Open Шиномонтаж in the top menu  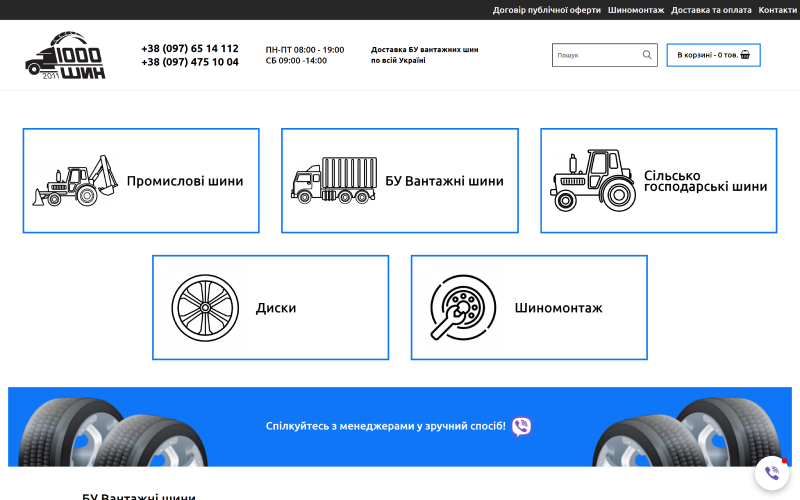click(x=636, y=10)
